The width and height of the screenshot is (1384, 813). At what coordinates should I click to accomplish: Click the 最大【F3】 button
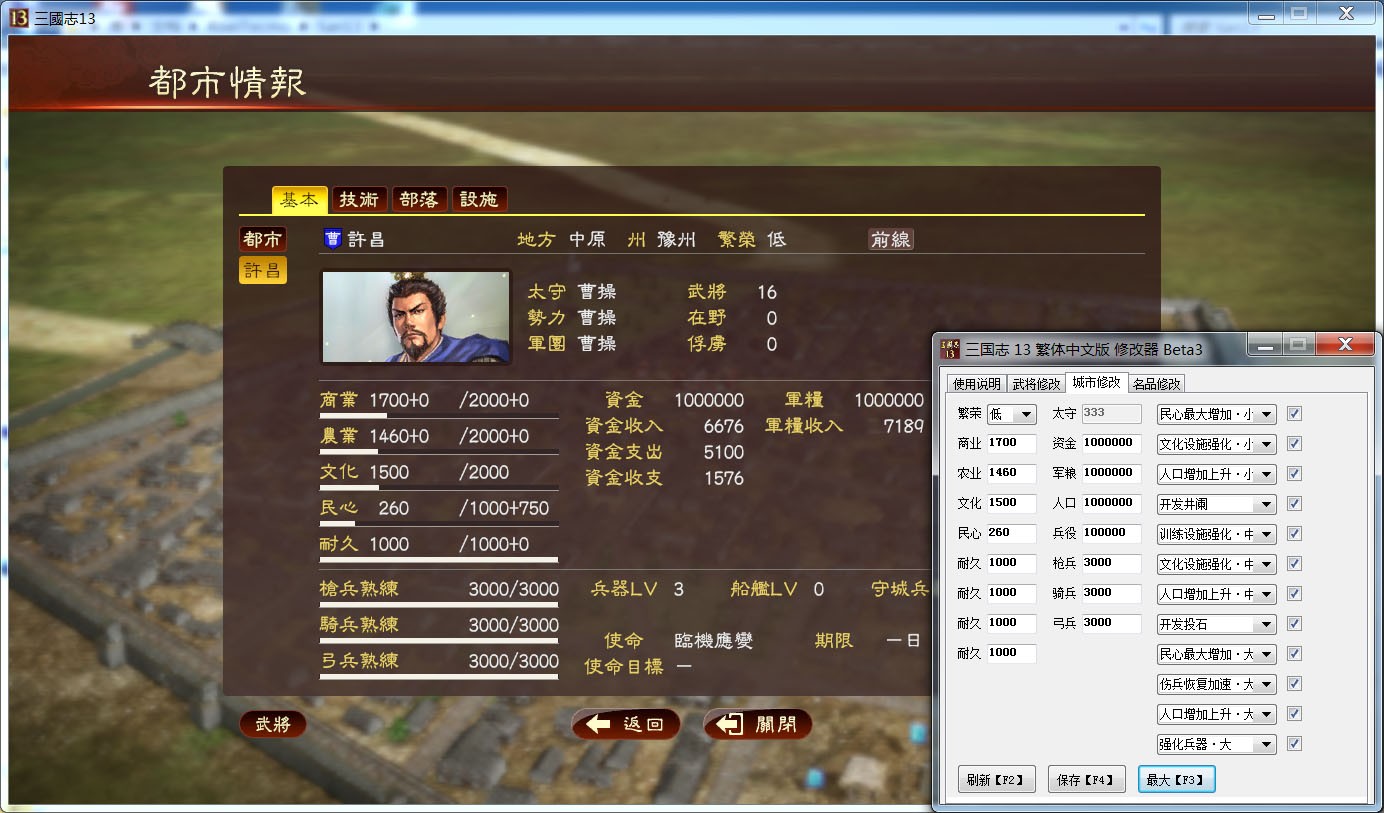(1177, 780)
